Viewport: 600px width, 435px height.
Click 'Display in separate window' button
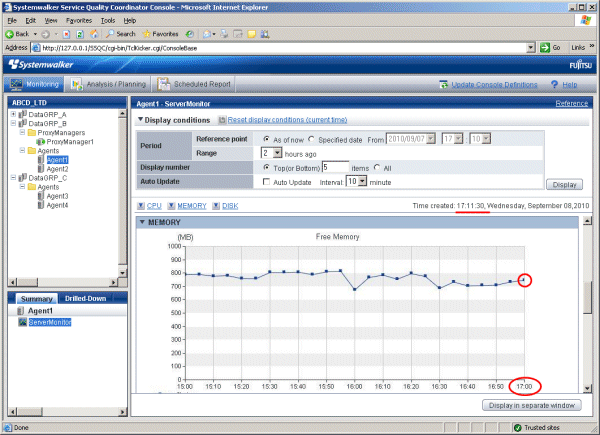click(532, 405)
